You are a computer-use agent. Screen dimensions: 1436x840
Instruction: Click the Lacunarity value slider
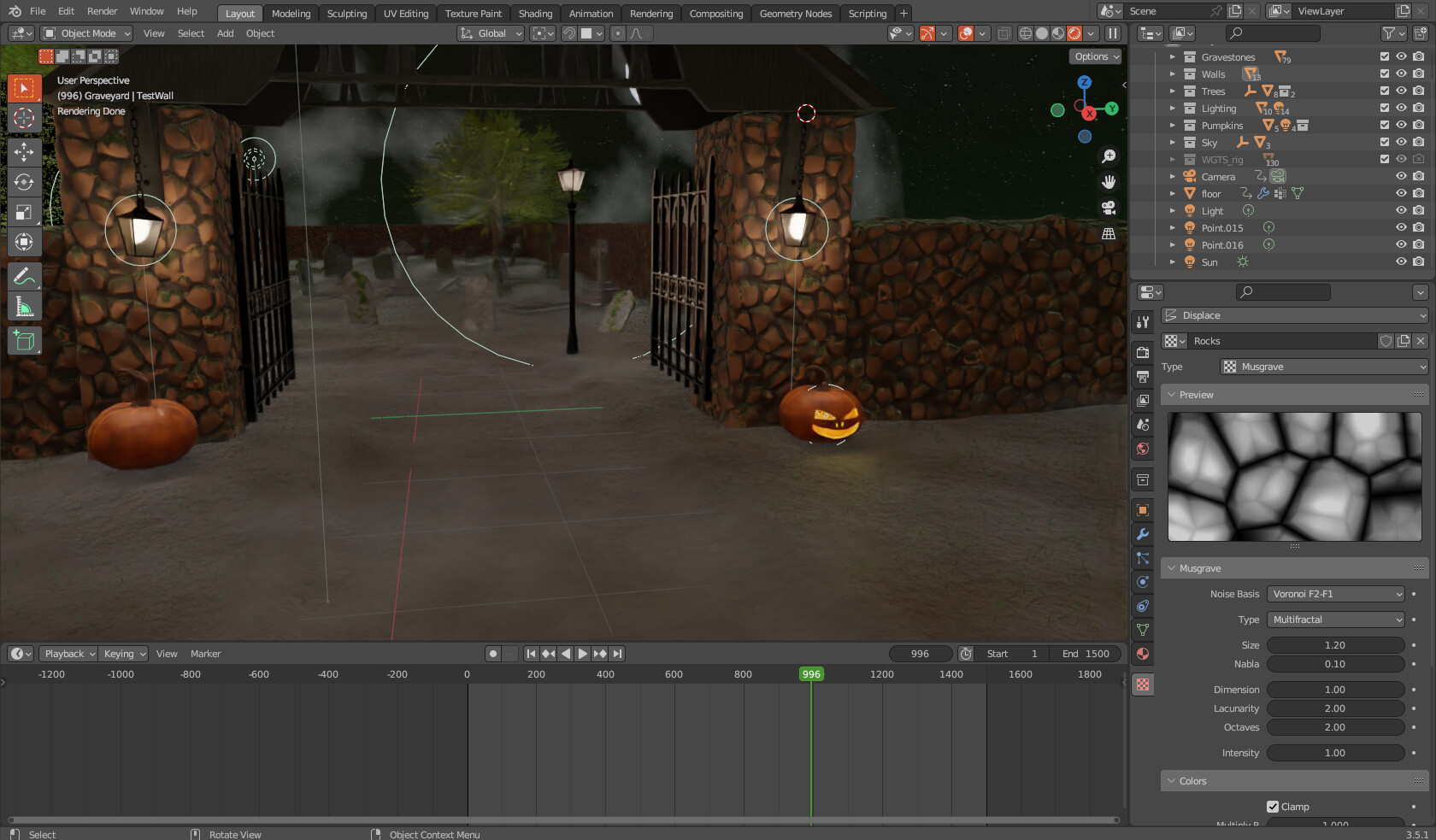coord(1335,708)
